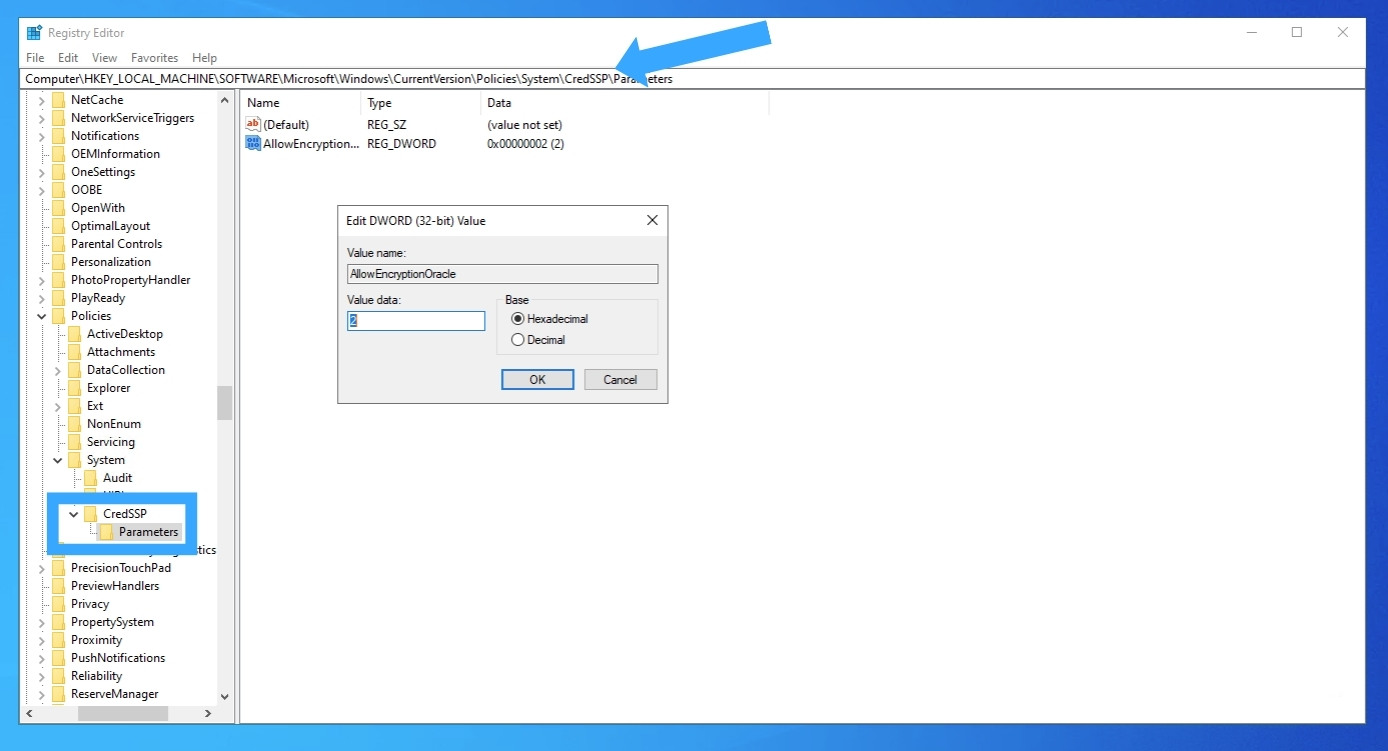Click the DataCollection folder icon
Viewport: 1388px width, 751px height.
pos(74,370)
